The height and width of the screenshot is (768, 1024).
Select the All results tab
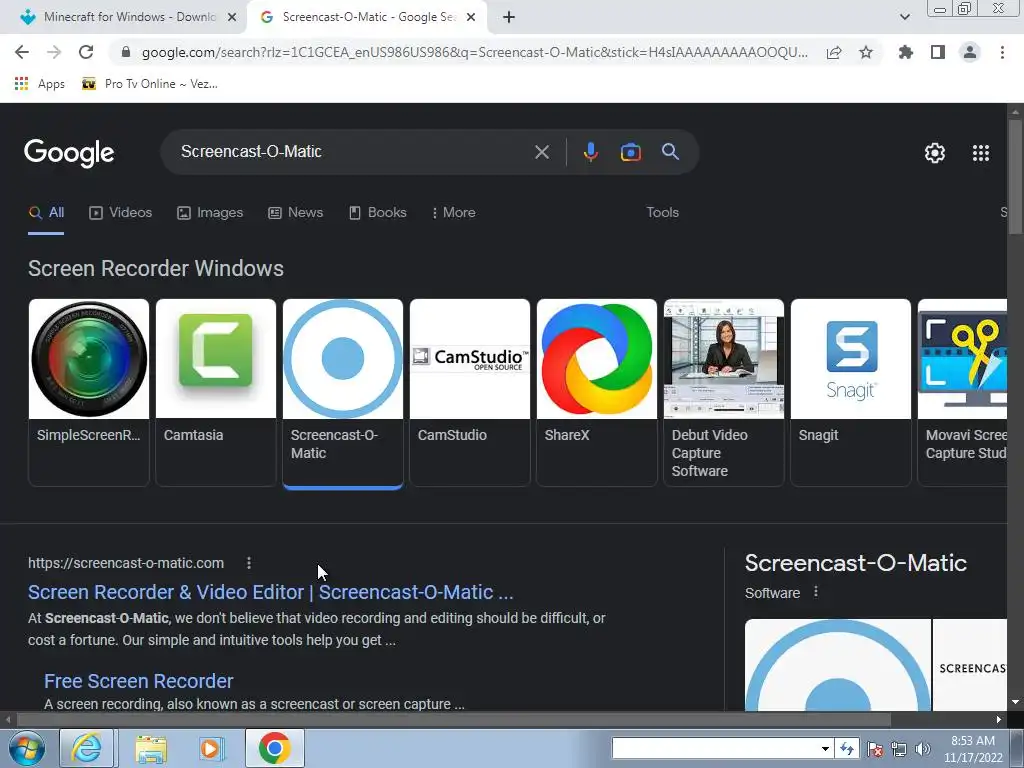tap(46, 213)
